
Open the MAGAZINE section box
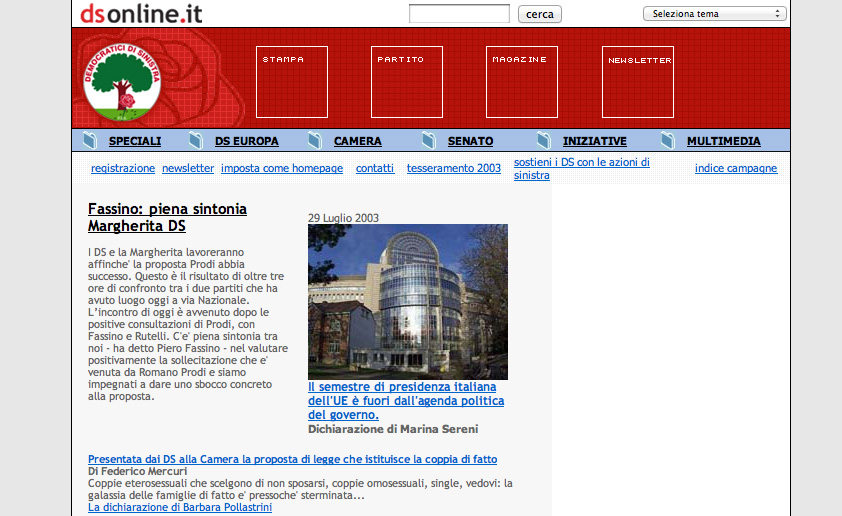point(522,82)
